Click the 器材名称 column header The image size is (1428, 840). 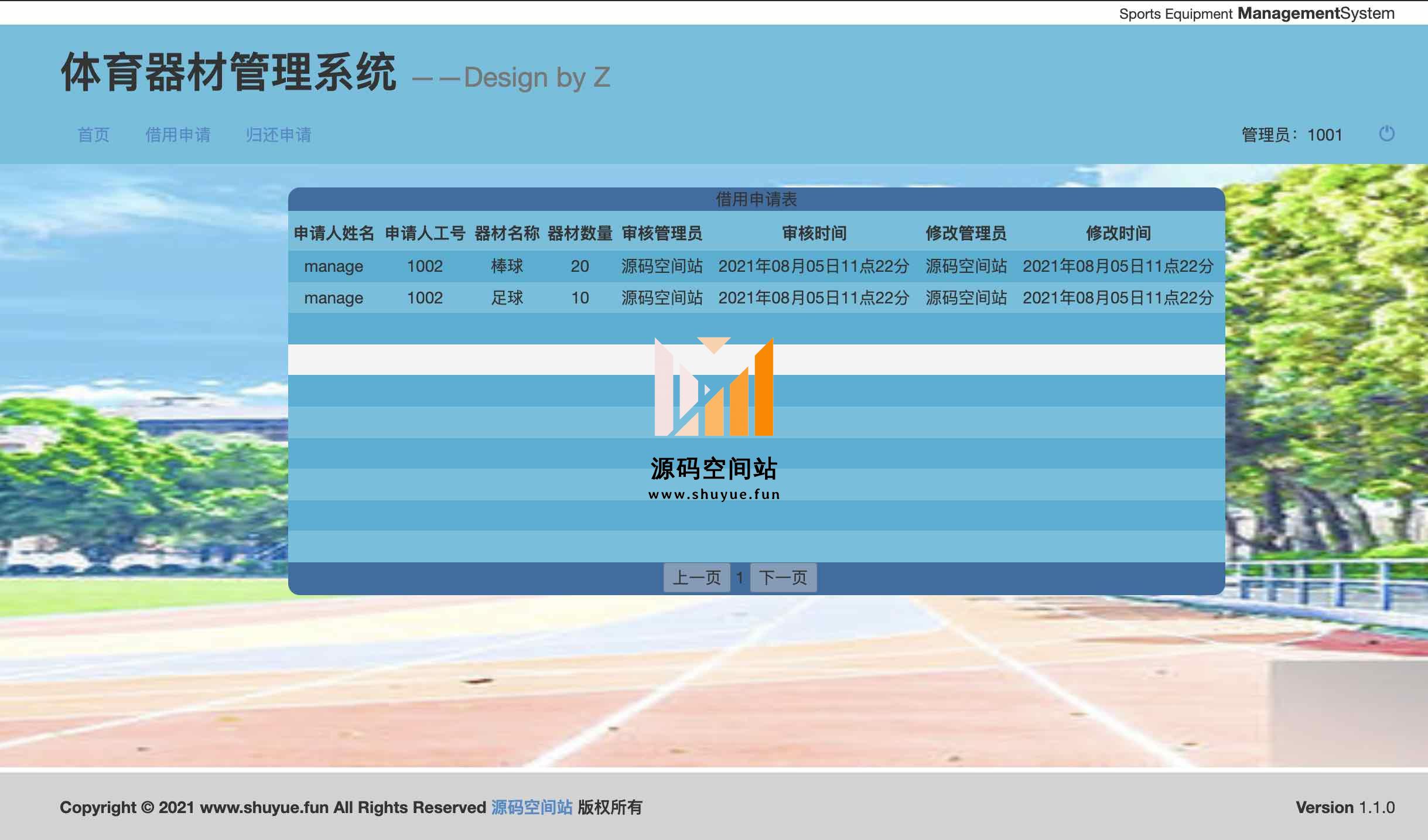coord(507,233)
